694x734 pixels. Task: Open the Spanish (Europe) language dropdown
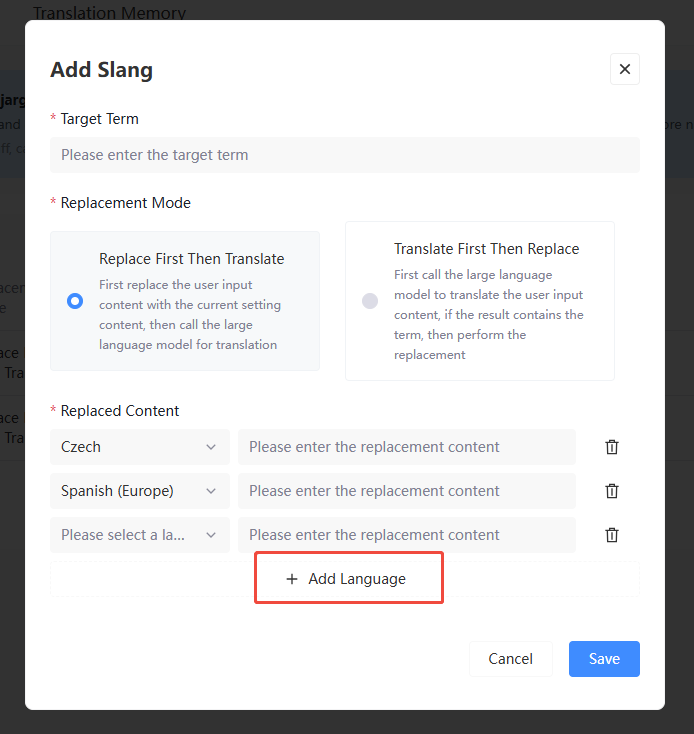click(x=140, y=491)
